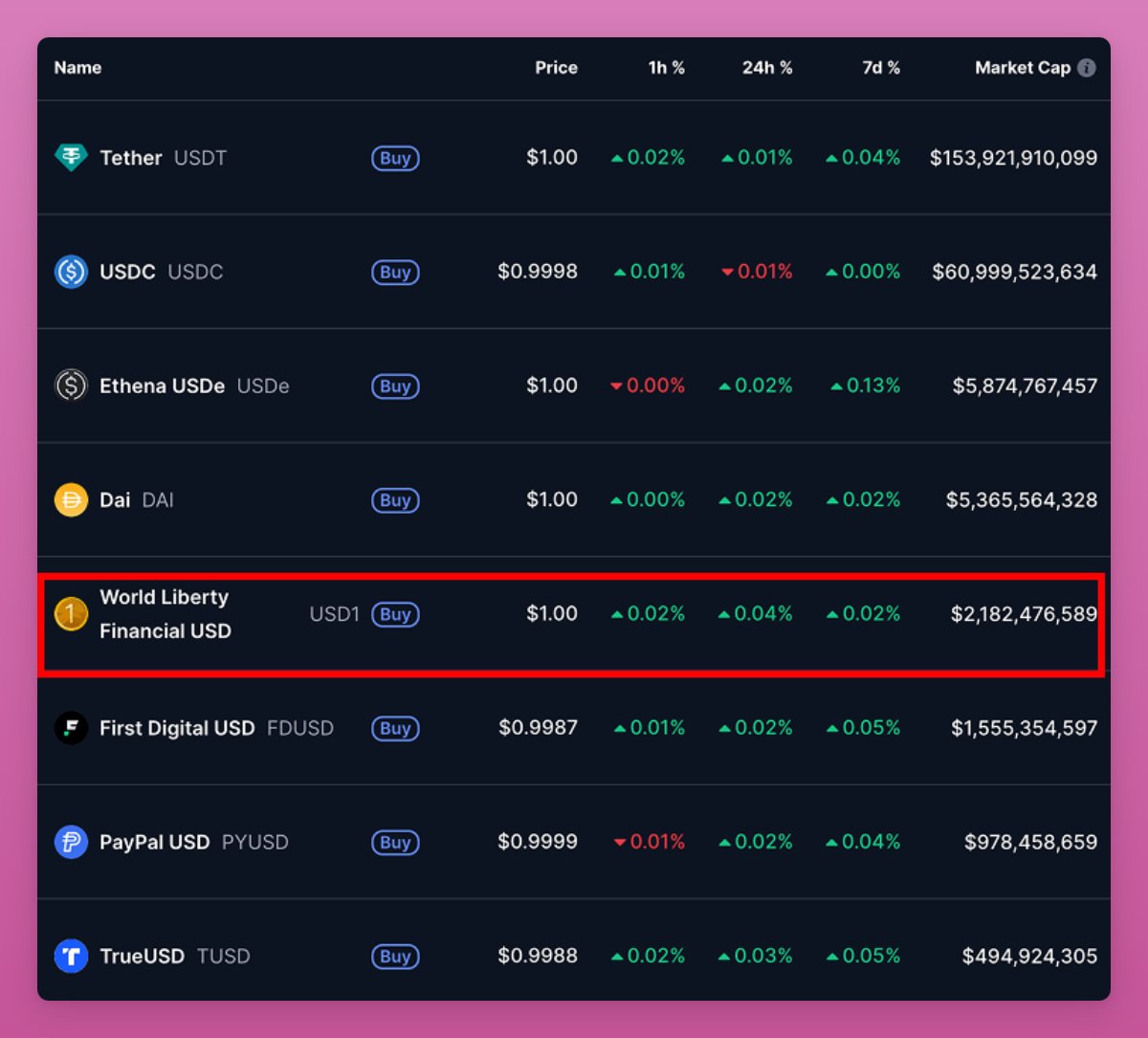This screenshot has height=1038, width=1148.
Task: Click the Market Cap info icon
Action: 1087,67
